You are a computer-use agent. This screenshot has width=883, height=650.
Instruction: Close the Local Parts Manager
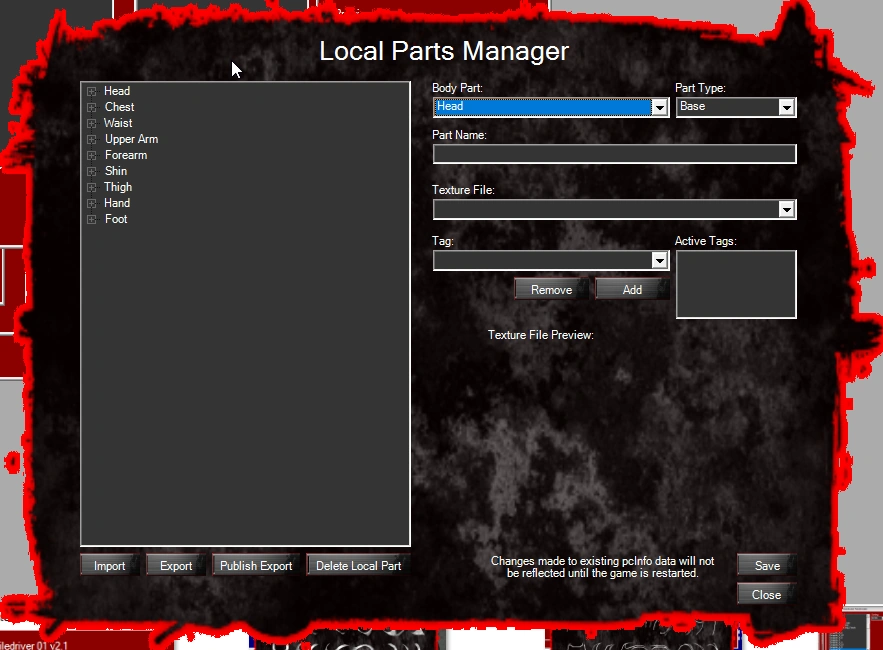764,594
